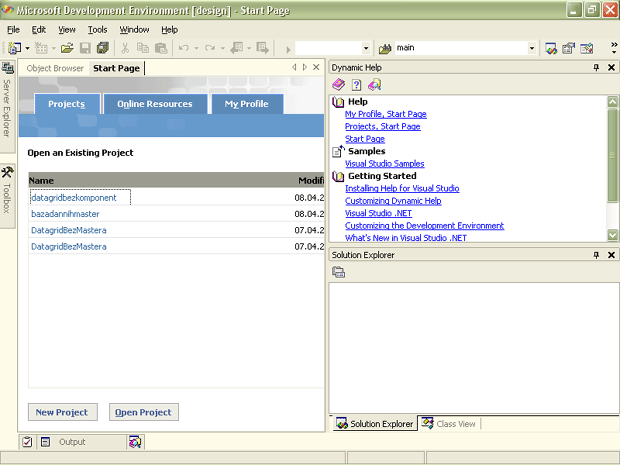Click the New Project toolbar icon

click(15, 48)
